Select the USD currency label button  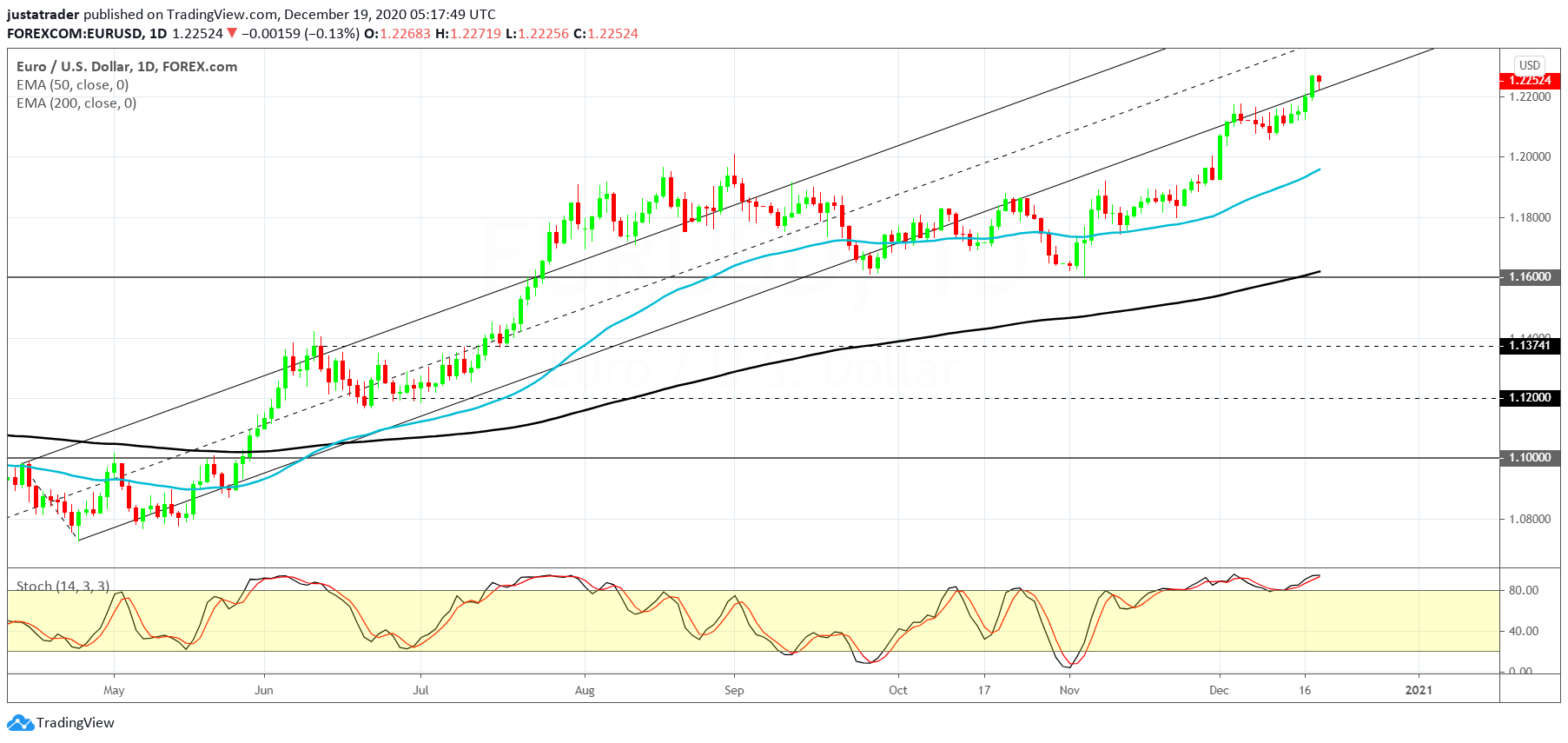tap(1530, 65)
